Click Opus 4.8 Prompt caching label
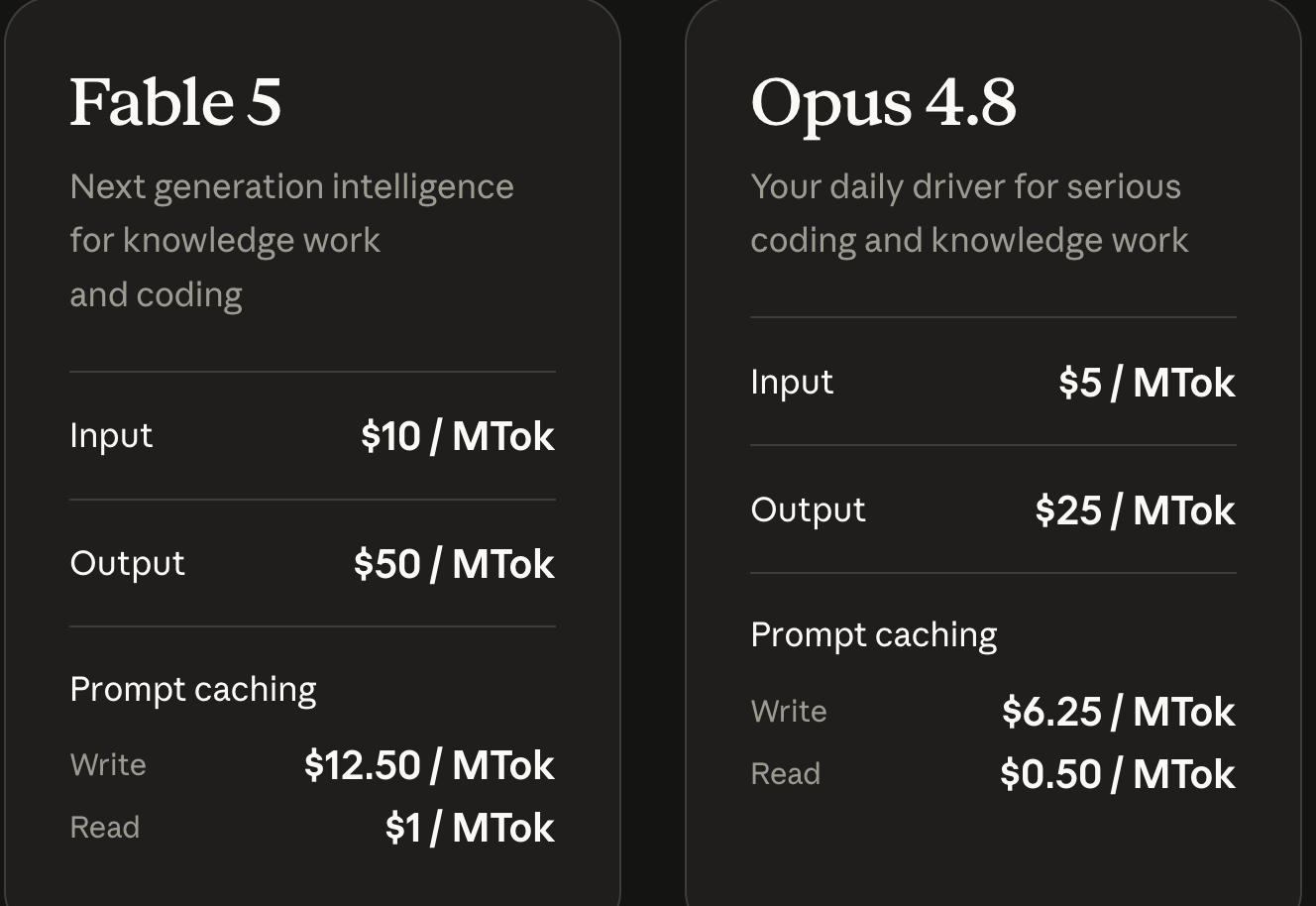1316x906 pixels. tap(874, 635)
